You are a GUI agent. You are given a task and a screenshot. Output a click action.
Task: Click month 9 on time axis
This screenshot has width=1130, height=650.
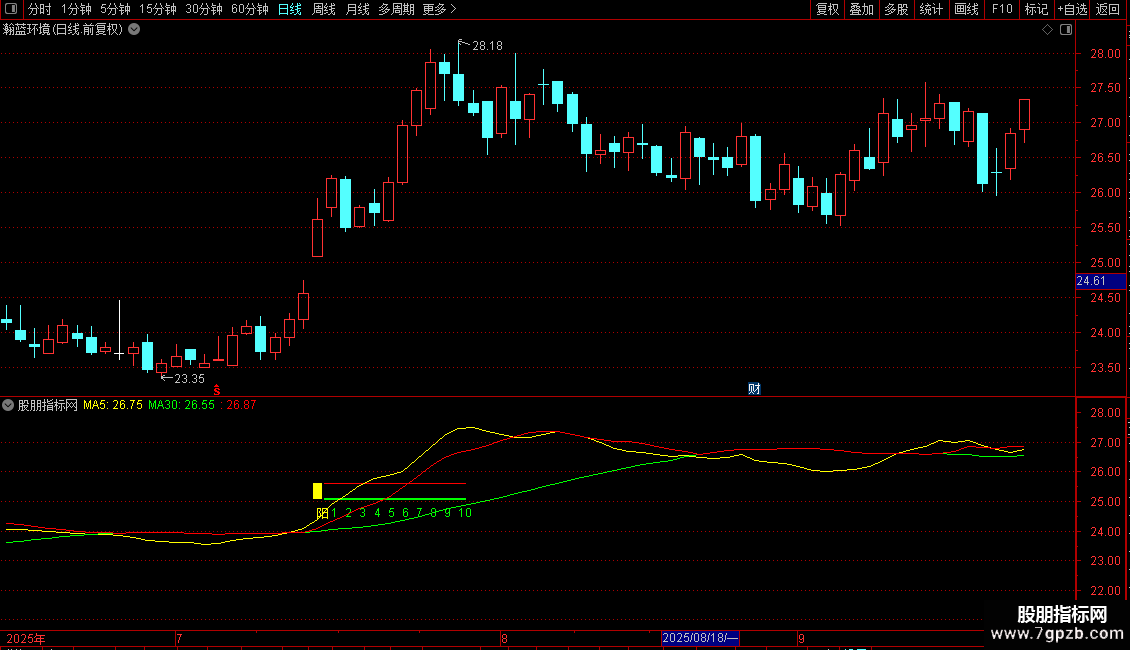[801, 638]
